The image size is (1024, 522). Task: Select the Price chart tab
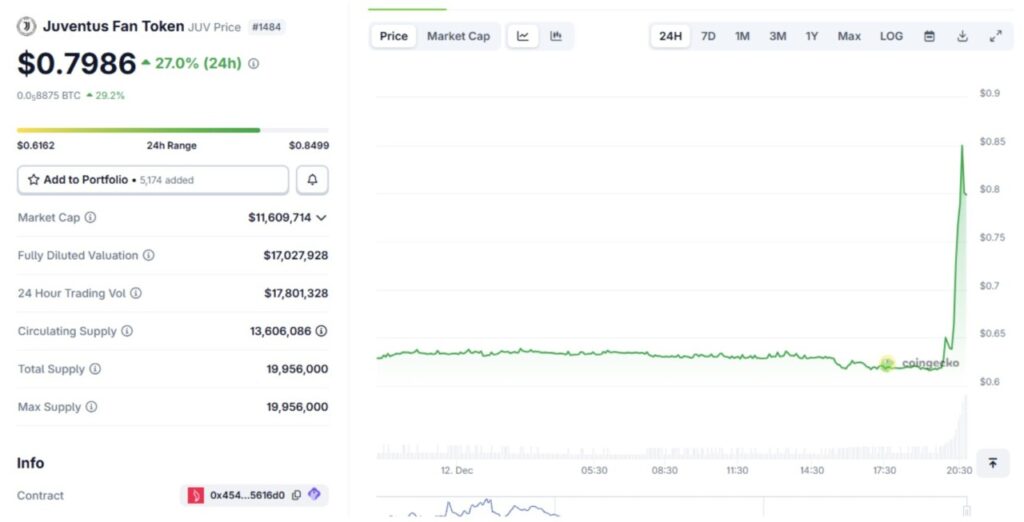pos(393,36)
